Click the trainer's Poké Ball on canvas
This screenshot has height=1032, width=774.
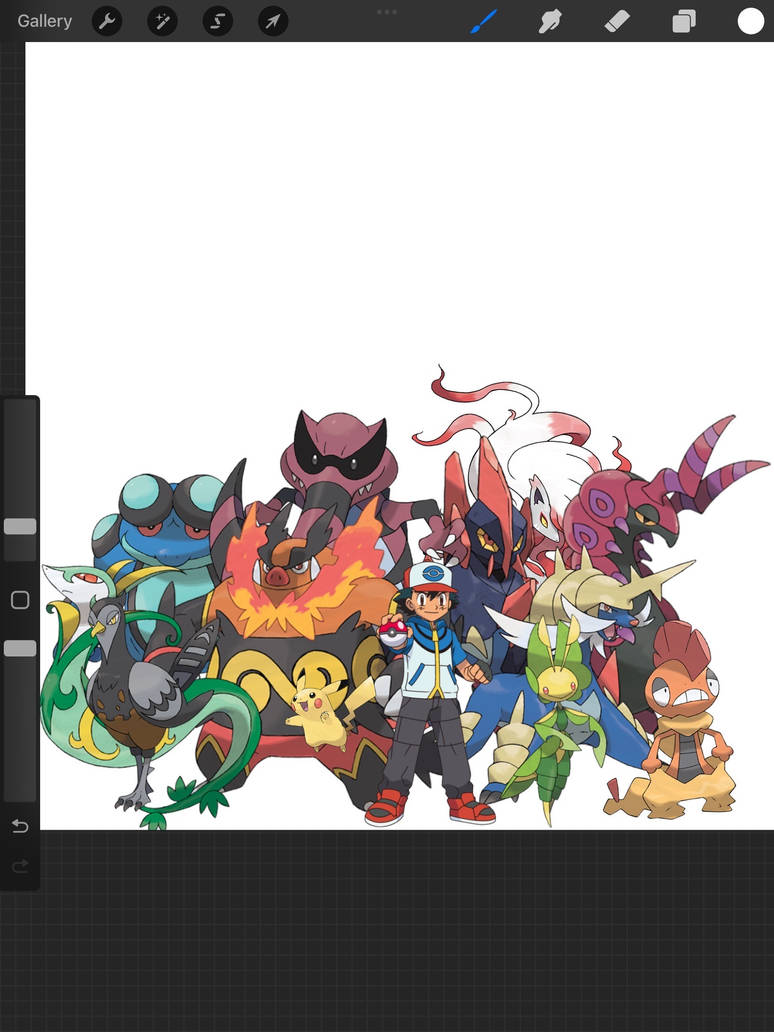point(392,631)
